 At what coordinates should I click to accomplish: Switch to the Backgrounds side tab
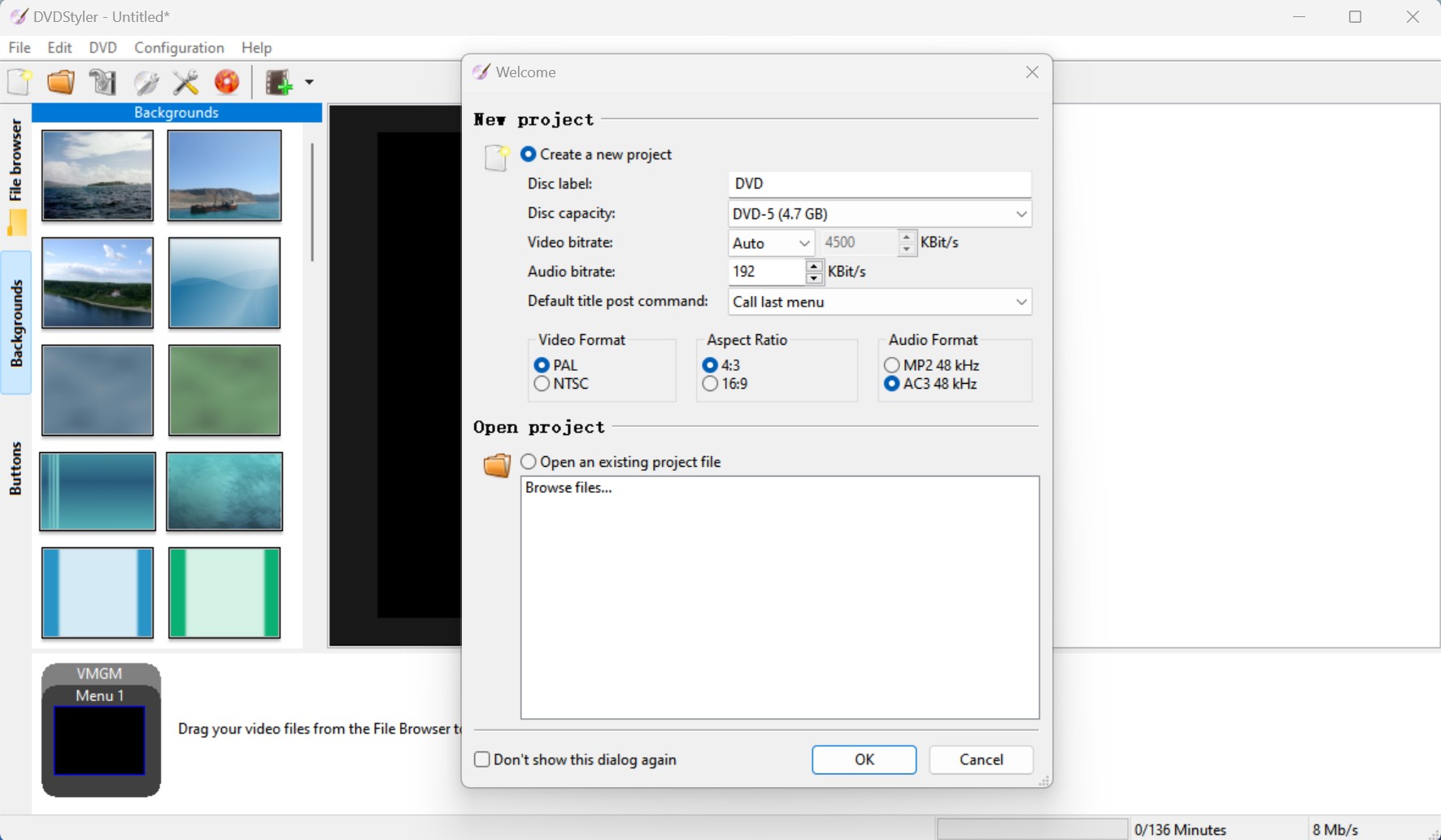[16, 323]
